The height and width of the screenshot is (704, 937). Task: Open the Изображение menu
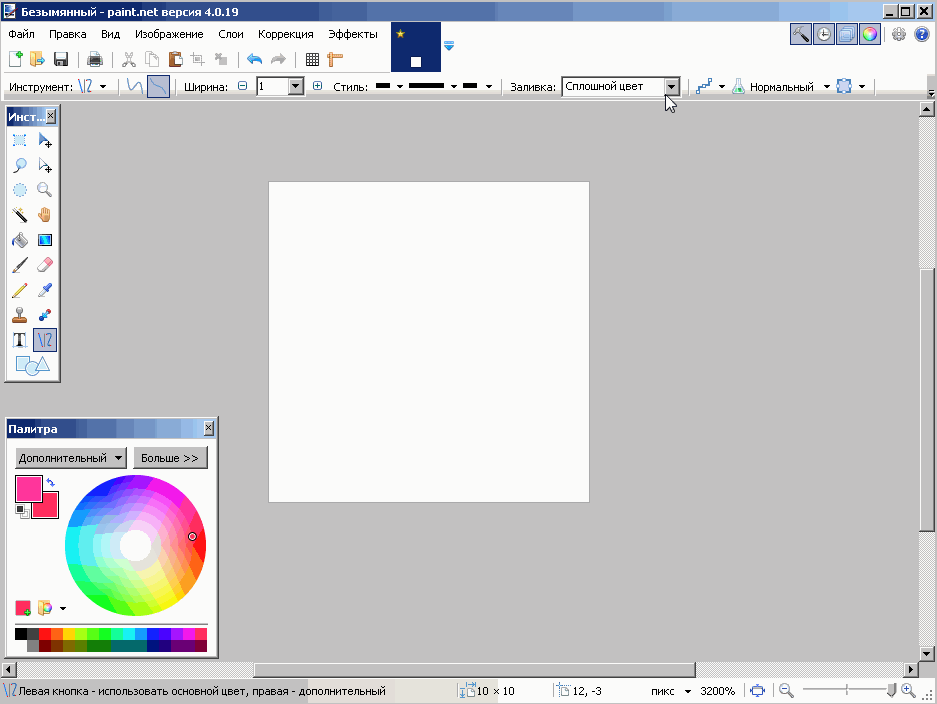click(169, 34)
